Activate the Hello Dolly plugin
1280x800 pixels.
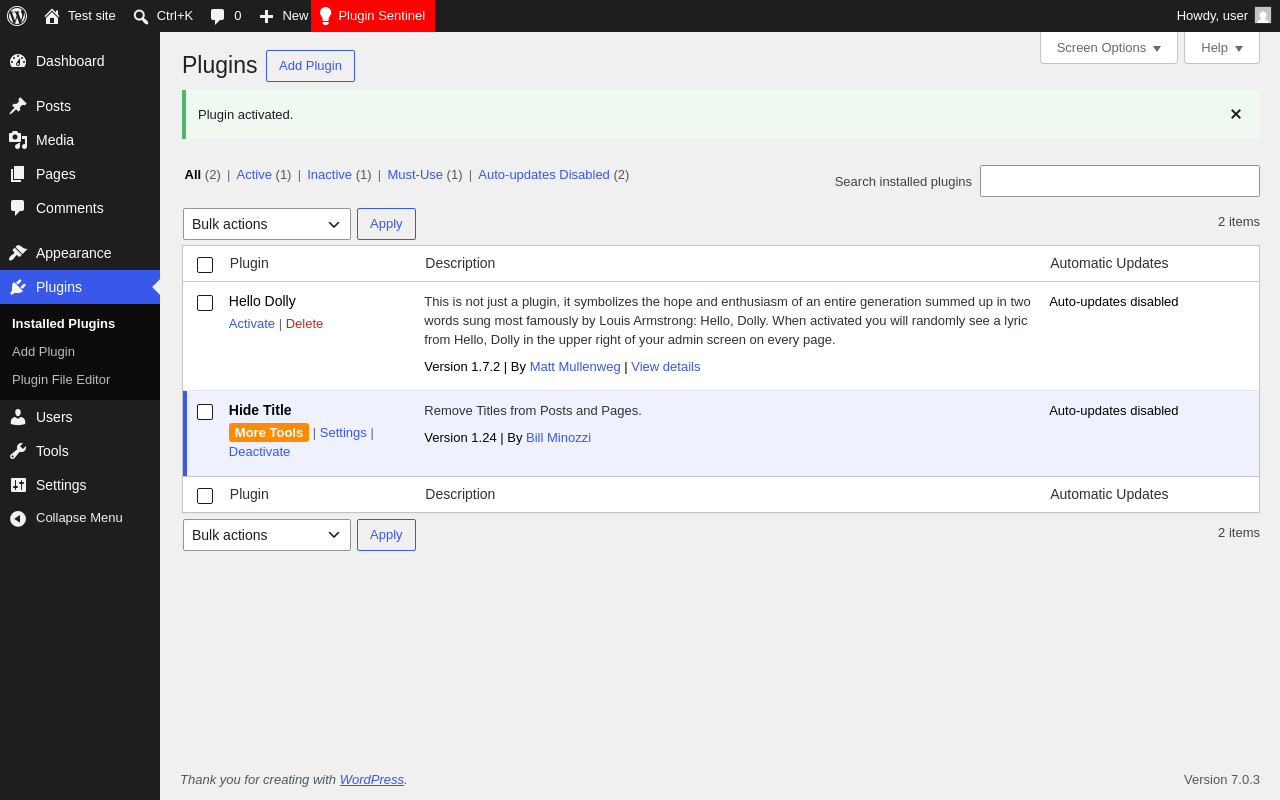pyautogui.click(x=252, y=323)
